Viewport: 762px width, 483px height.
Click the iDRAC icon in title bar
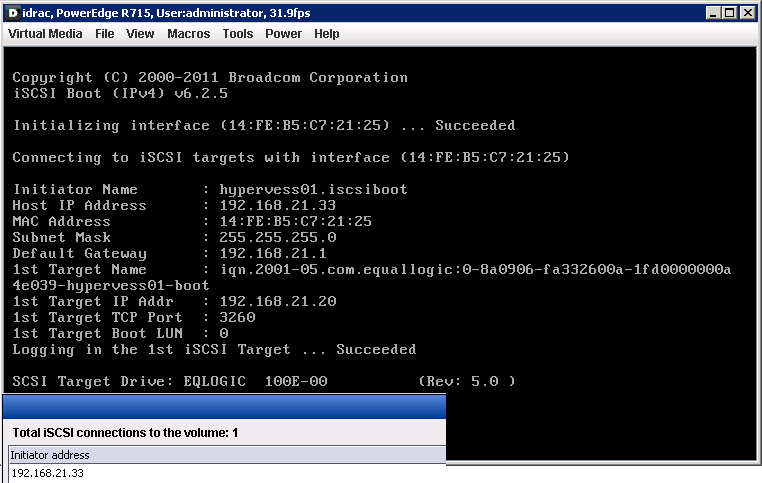11,12
